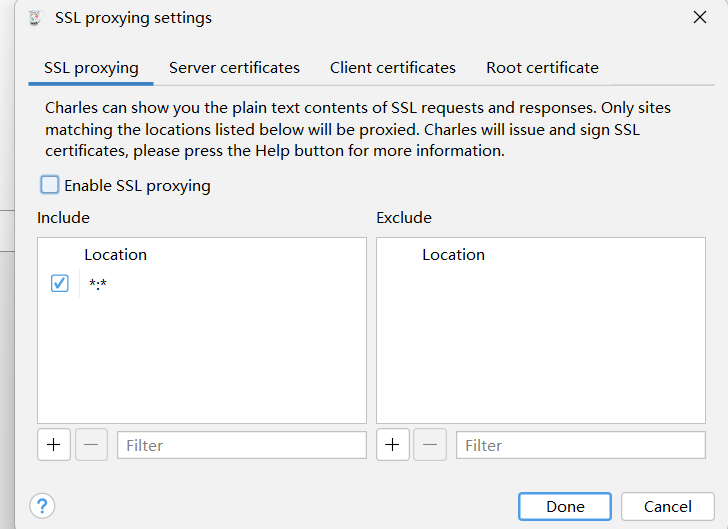This screenshot has height=529, width=728.
Task: Add a new Include location with plus button
Action: 54,445
